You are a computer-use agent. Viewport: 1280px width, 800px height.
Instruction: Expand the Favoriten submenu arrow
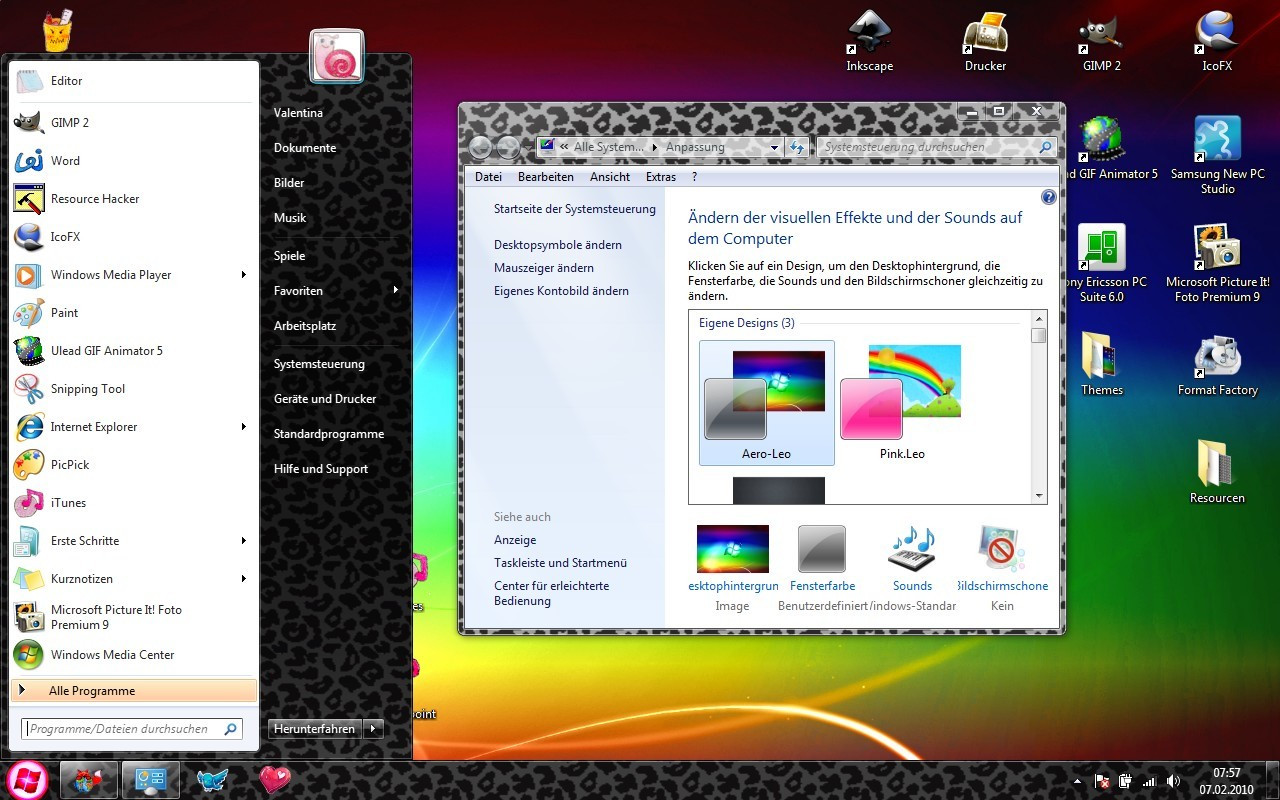click(x=395, y=290)
